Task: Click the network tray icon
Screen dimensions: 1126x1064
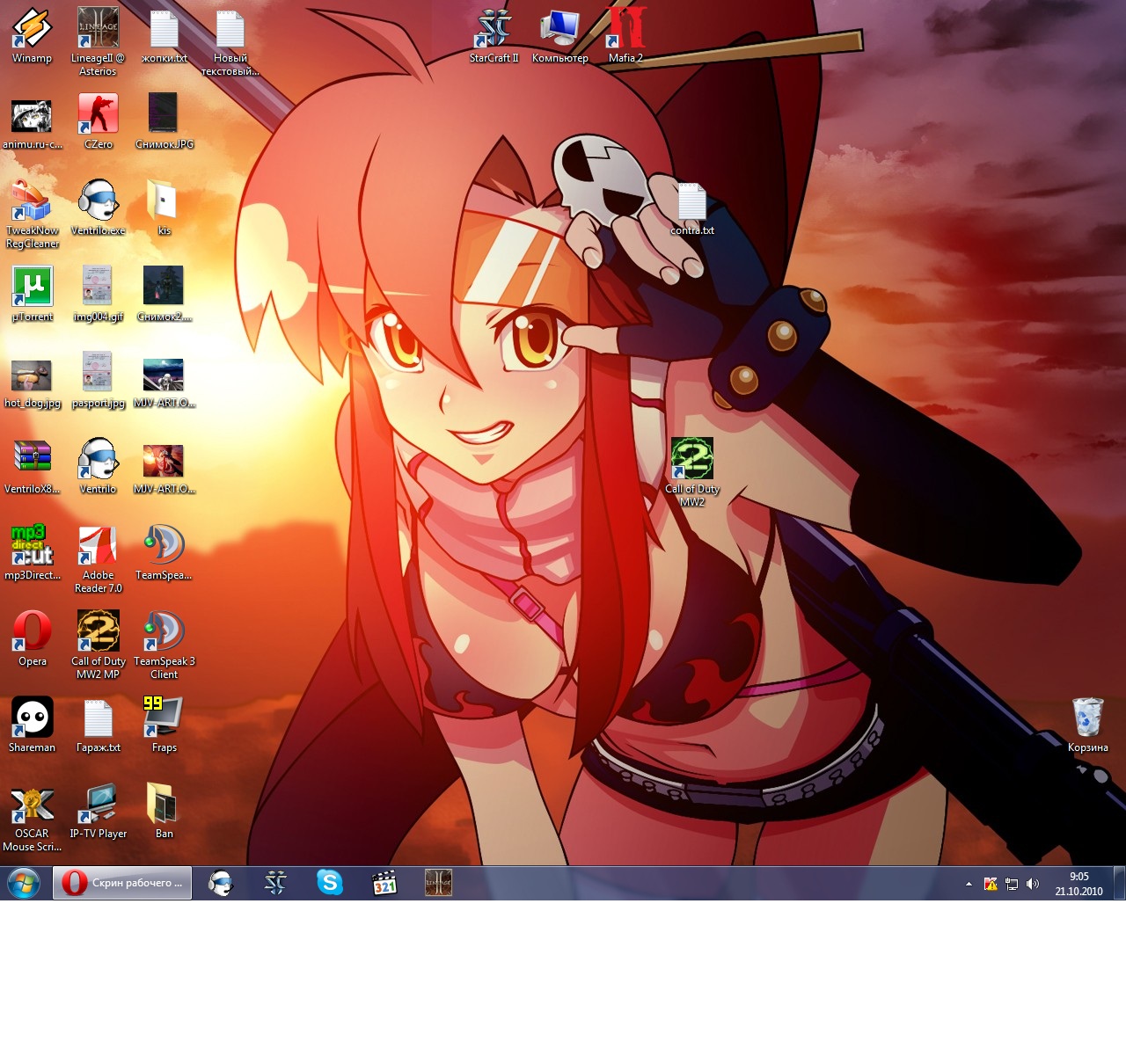Action: pyautogui.click(x=1012, y=884)
